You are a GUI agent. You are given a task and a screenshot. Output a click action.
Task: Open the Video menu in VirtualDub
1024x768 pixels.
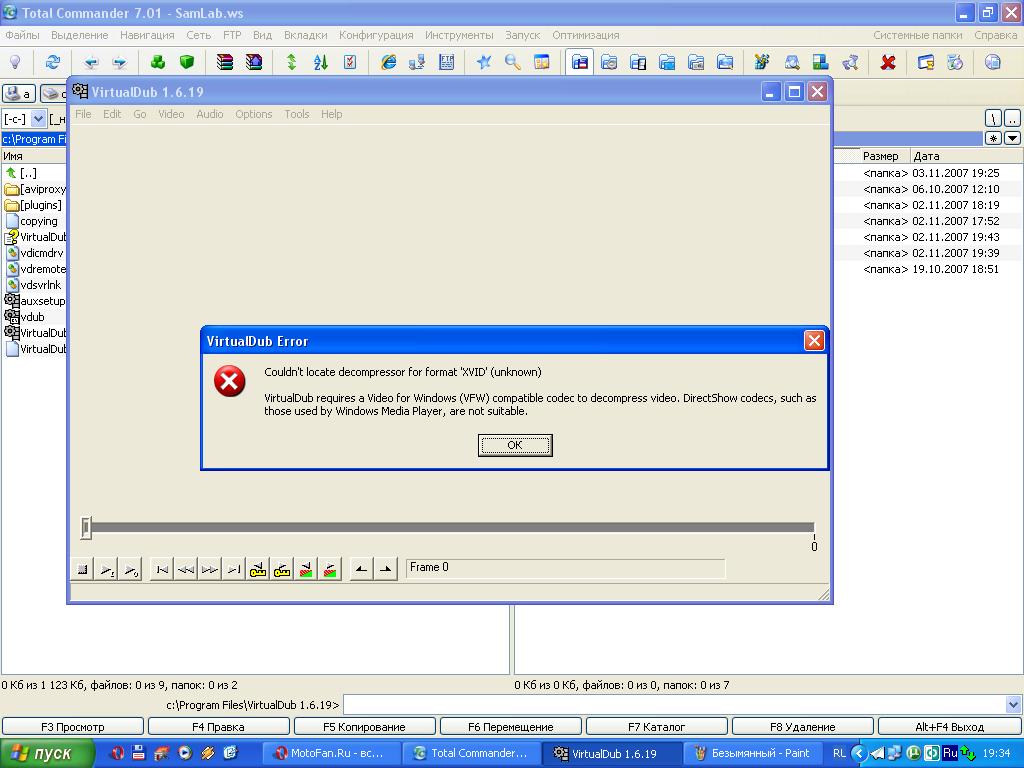pos(171,114)
